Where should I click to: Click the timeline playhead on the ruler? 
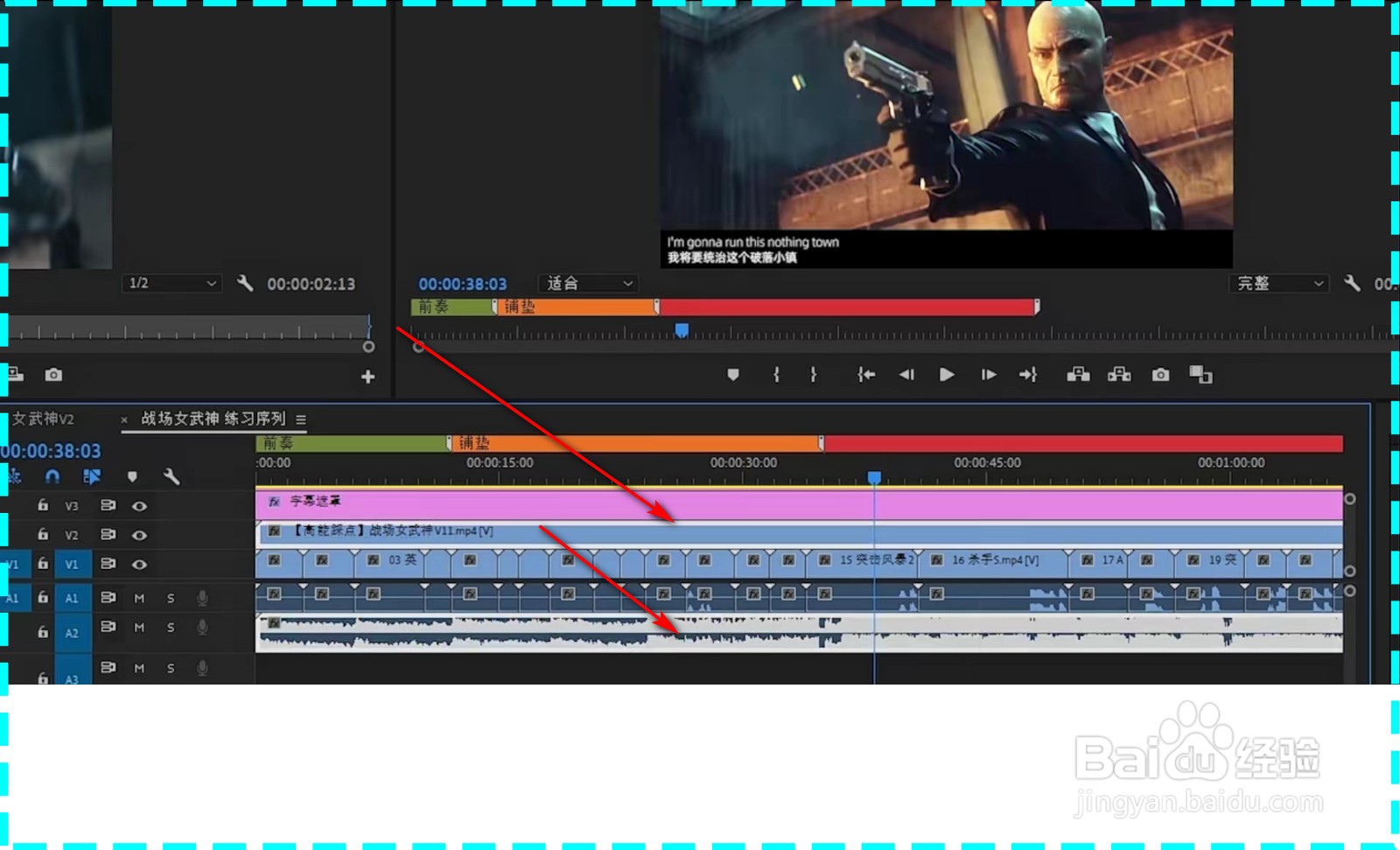(x=874, y=477)
